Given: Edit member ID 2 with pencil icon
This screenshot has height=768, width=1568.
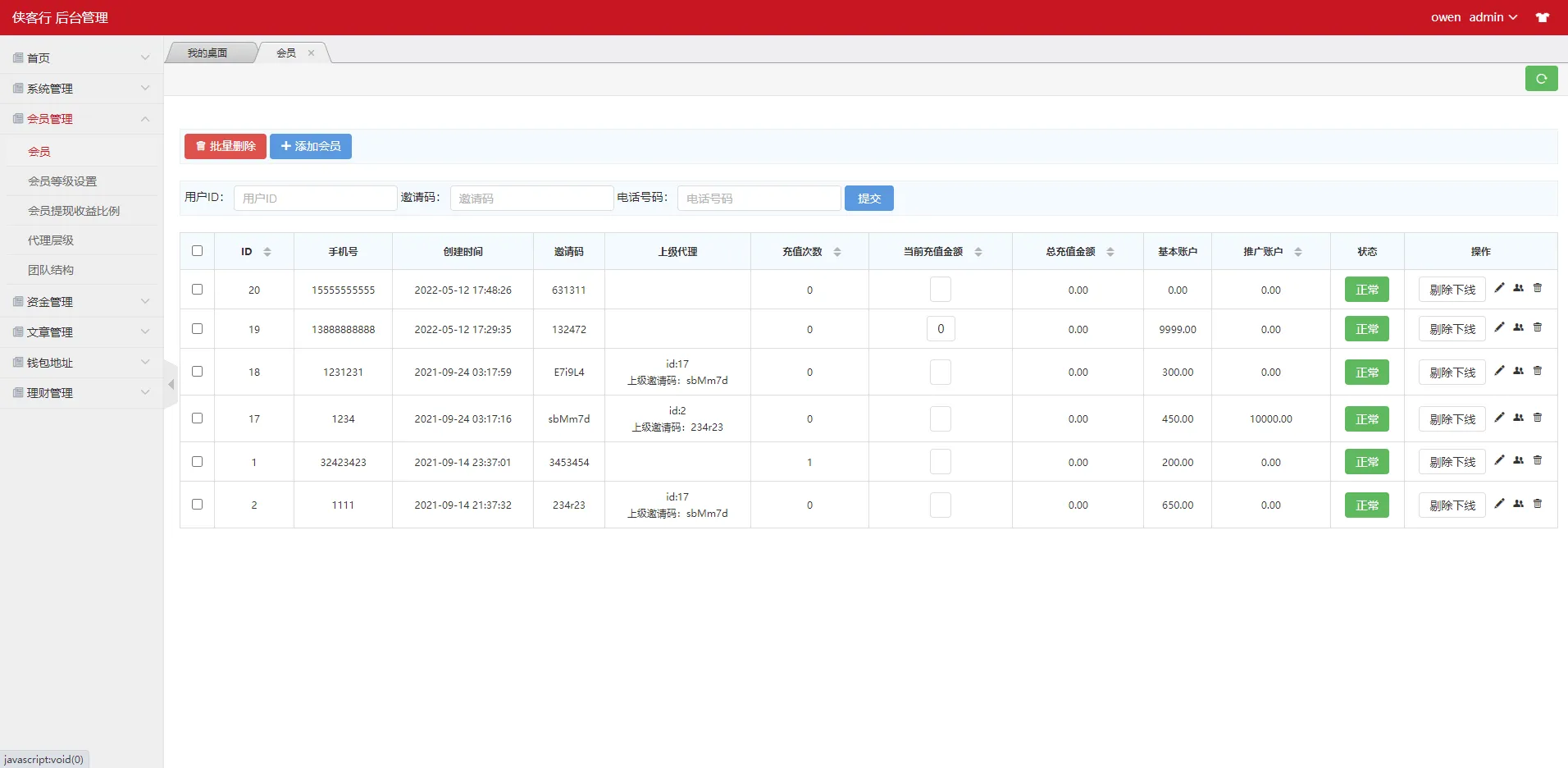Looking at the screenshot, I should 1499,503.
